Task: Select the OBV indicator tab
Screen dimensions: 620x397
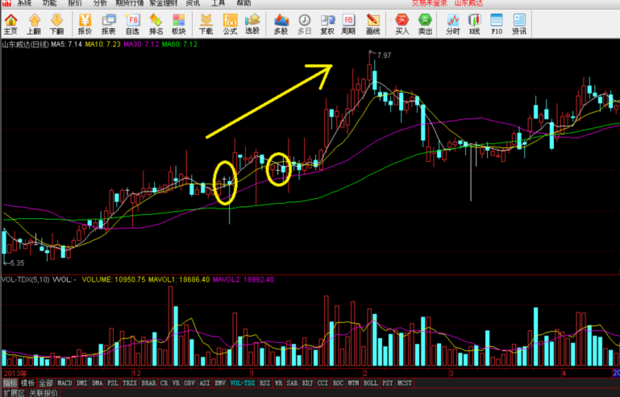Action: [x=189, y=383]
